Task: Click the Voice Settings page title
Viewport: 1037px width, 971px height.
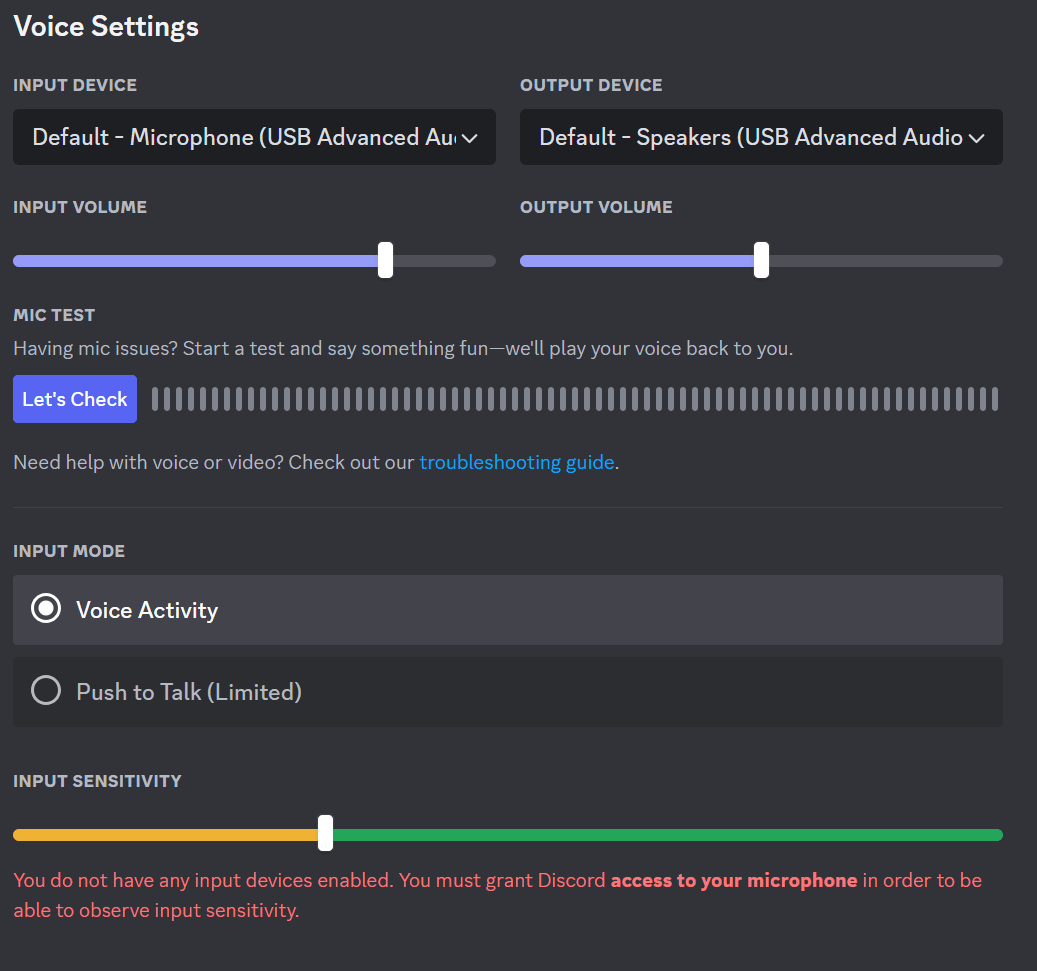Action: (105, 26)
